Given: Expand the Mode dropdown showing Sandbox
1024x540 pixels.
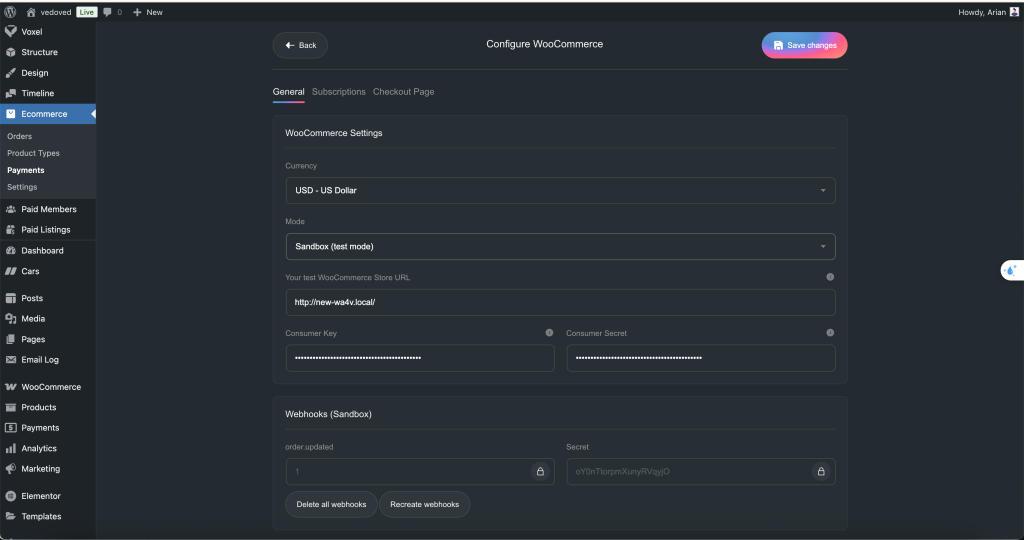Looking at the screenshot, I should point(560,246).
